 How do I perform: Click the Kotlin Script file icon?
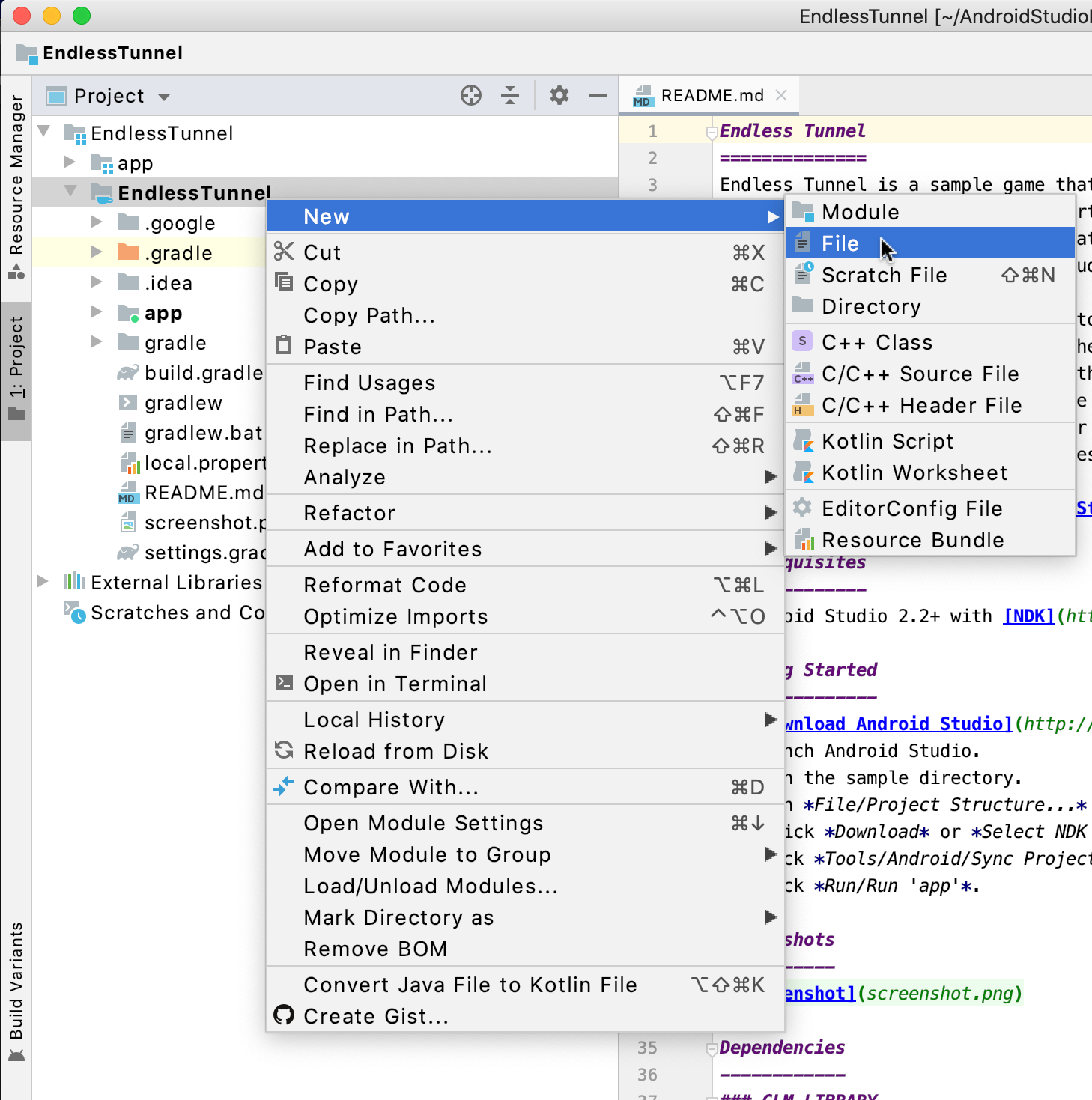[803, 441]
